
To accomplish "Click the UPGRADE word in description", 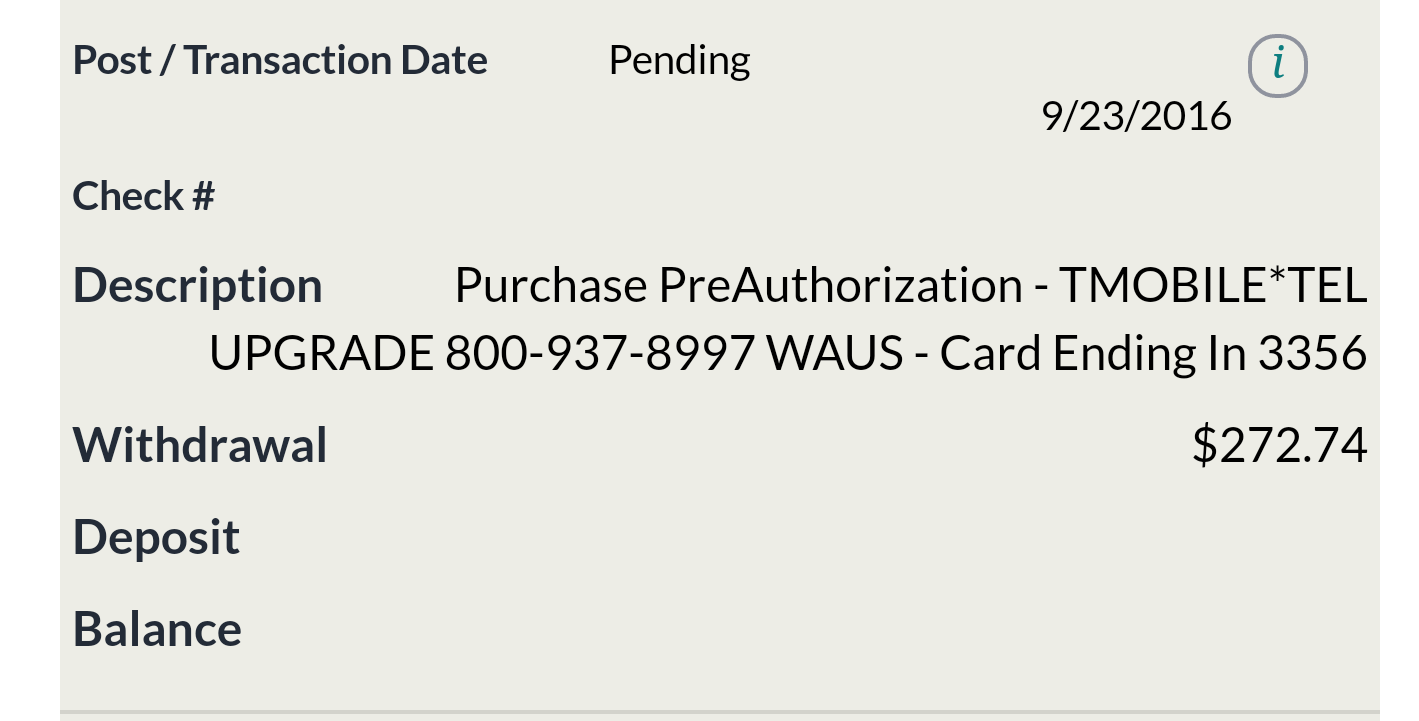I will click(320, 353).
